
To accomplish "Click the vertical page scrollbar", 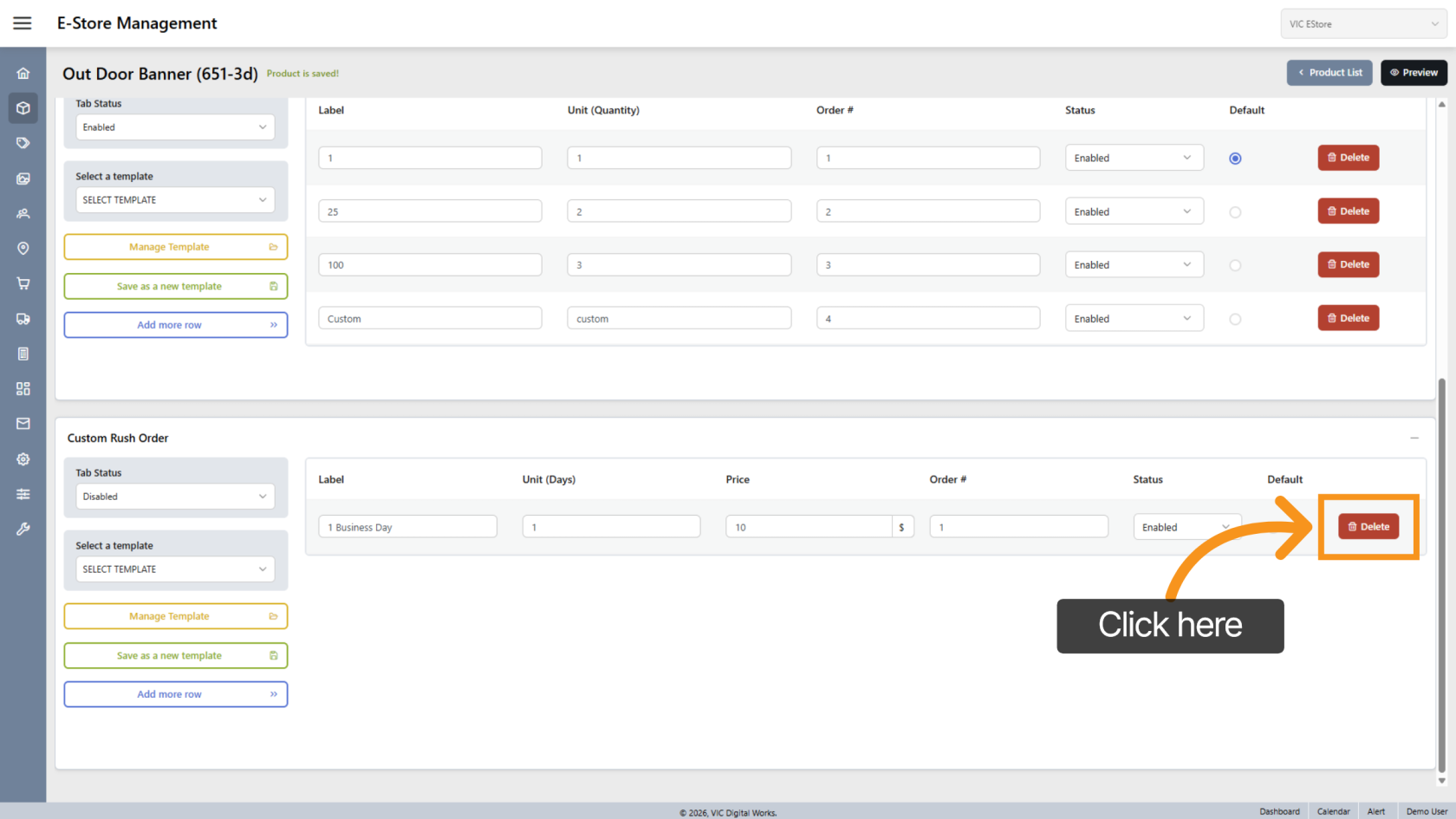I will coord(1441,572).
